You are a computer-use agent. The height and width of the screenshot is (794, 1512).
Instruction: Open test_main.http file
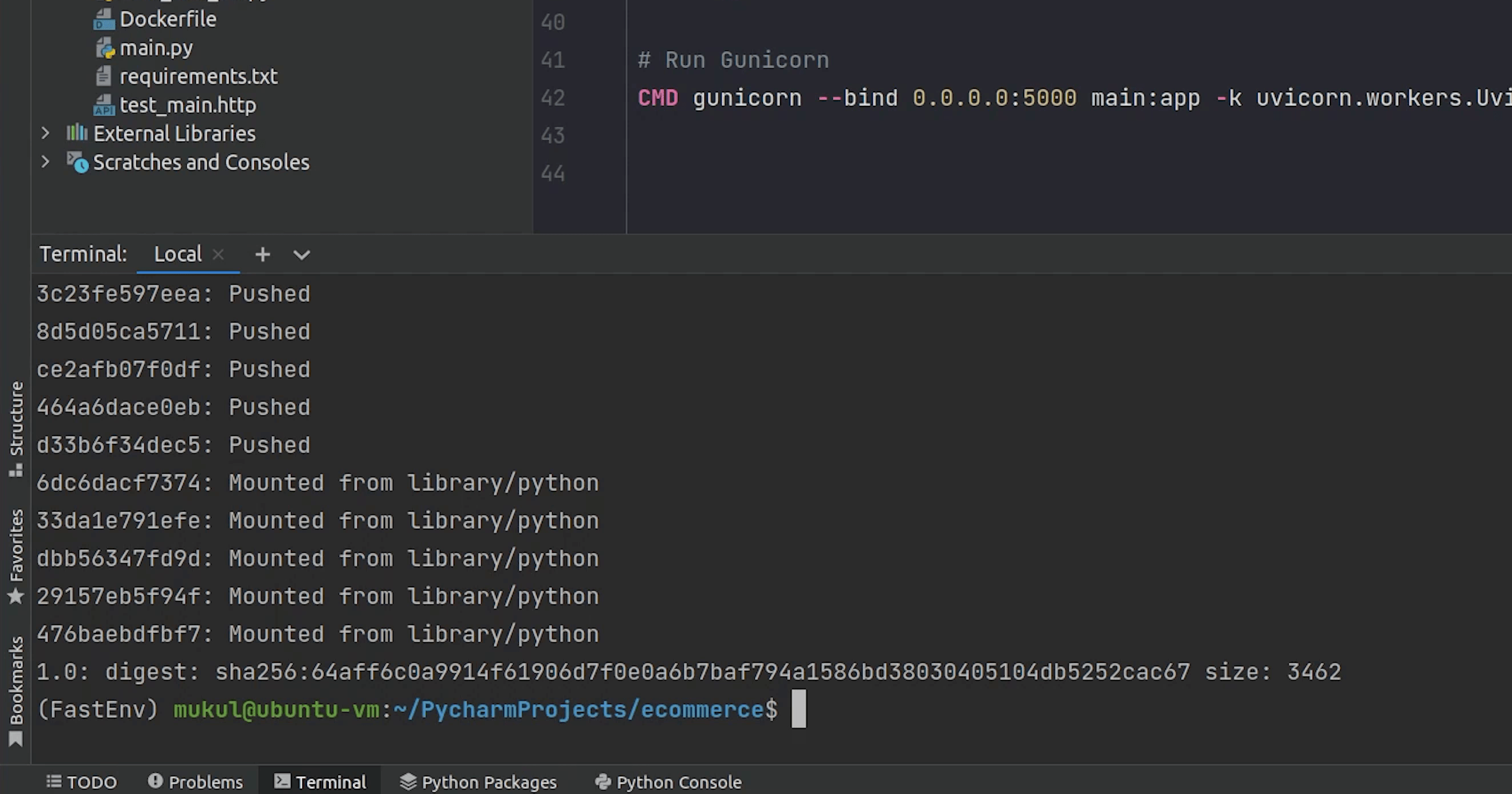187,105
